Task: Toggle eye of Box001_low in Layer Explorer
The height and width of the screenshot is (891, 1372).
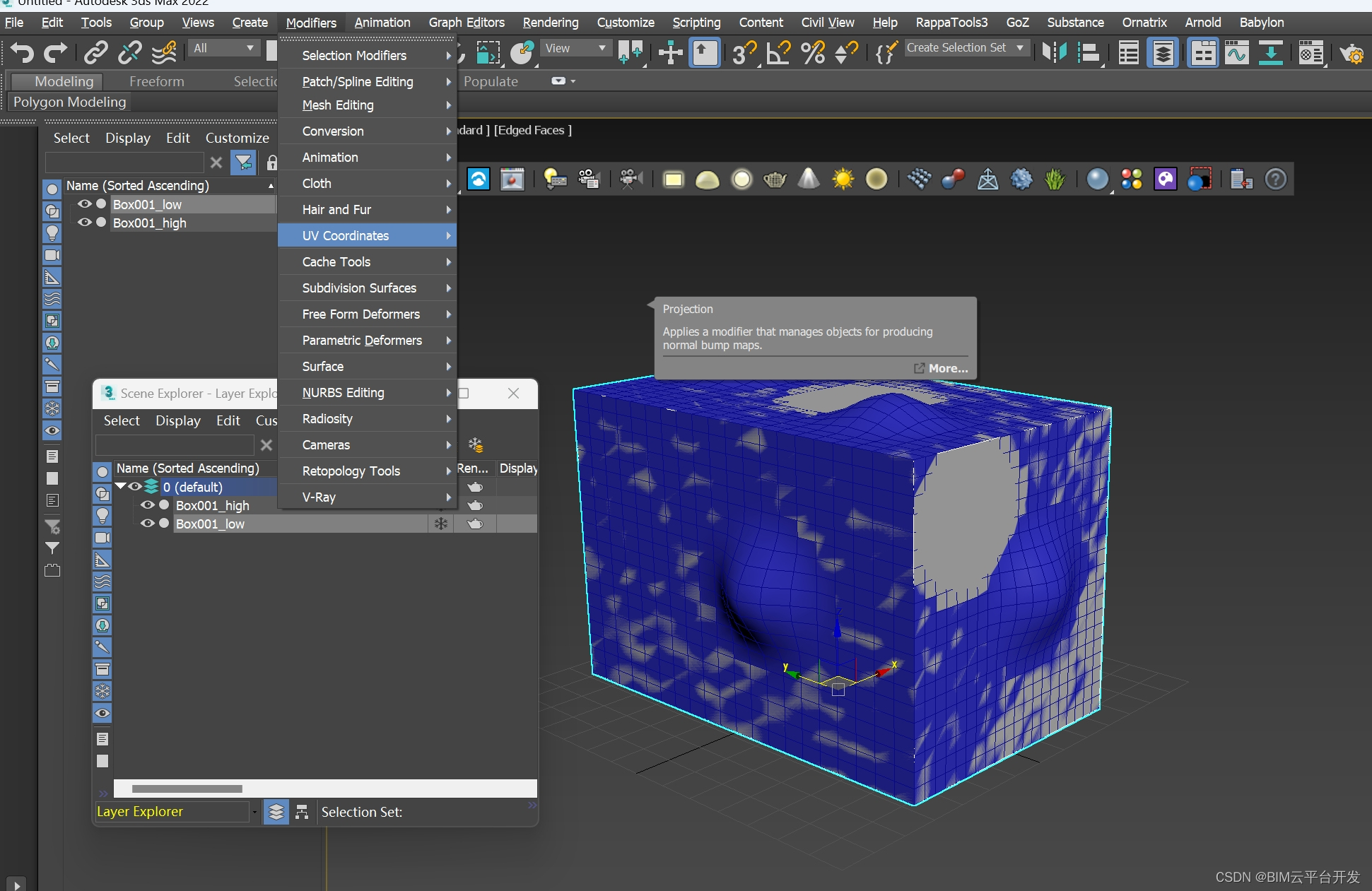Action: (147, 524)
